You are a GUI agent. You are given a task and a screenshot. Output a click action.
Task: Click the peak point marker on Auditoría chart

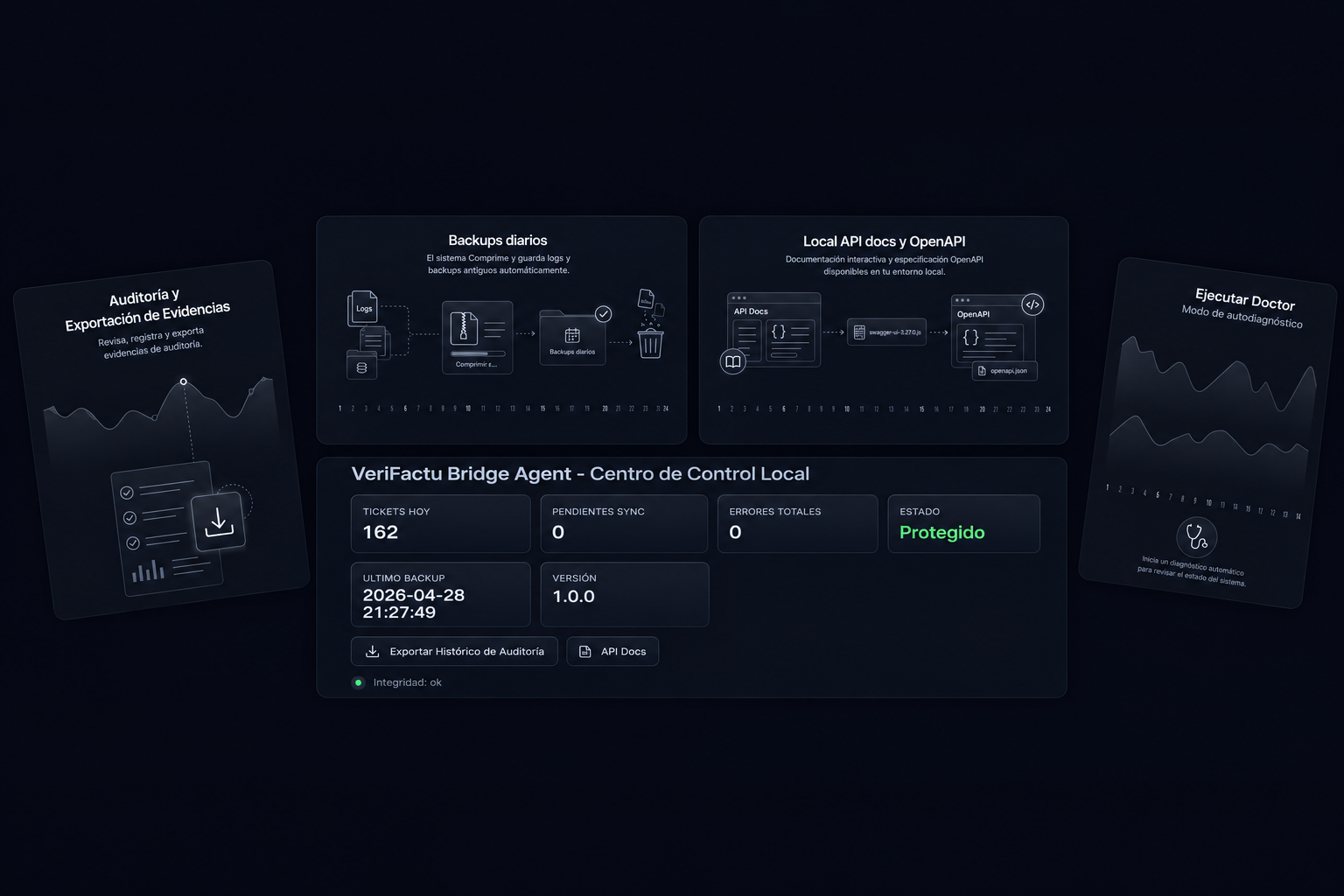coord(184,381)
